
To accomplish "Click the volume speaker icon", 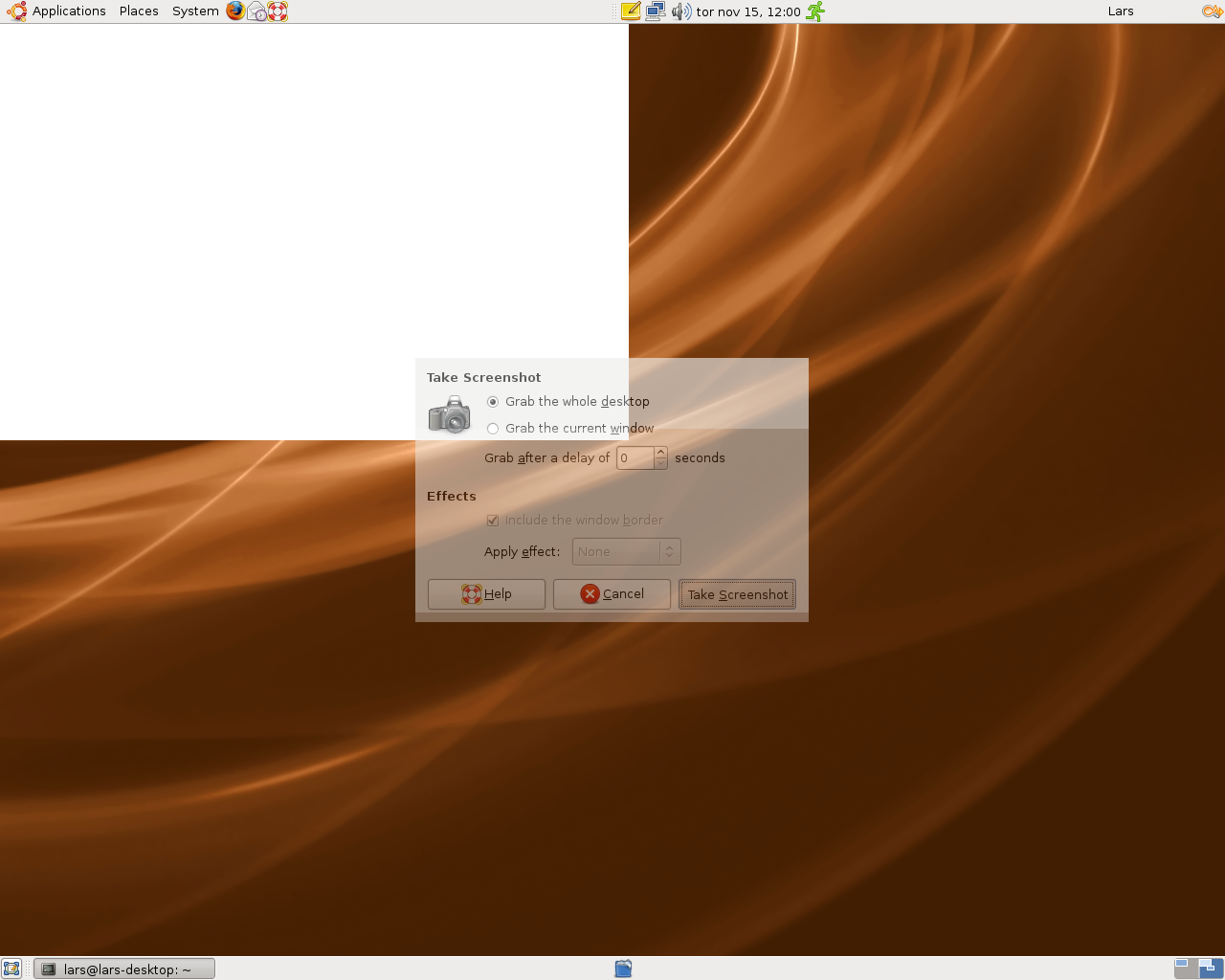I will (x=680, y=11).
